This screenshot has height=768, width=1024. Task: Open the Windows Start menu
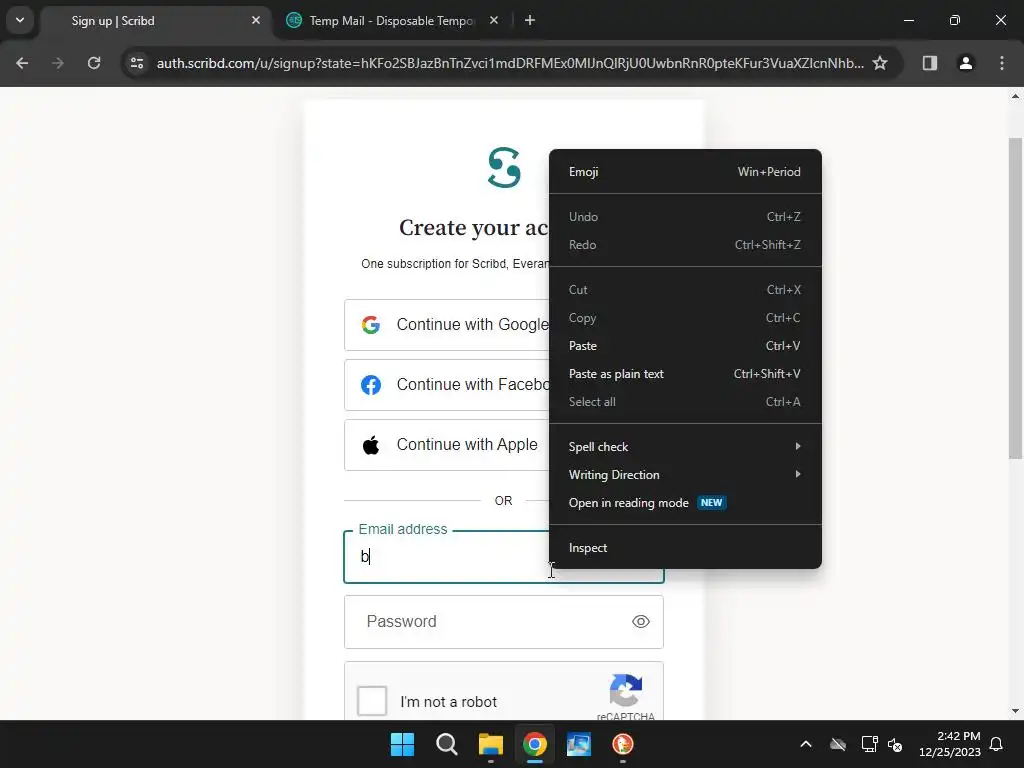pyautogui.click(x=402, y=744)
